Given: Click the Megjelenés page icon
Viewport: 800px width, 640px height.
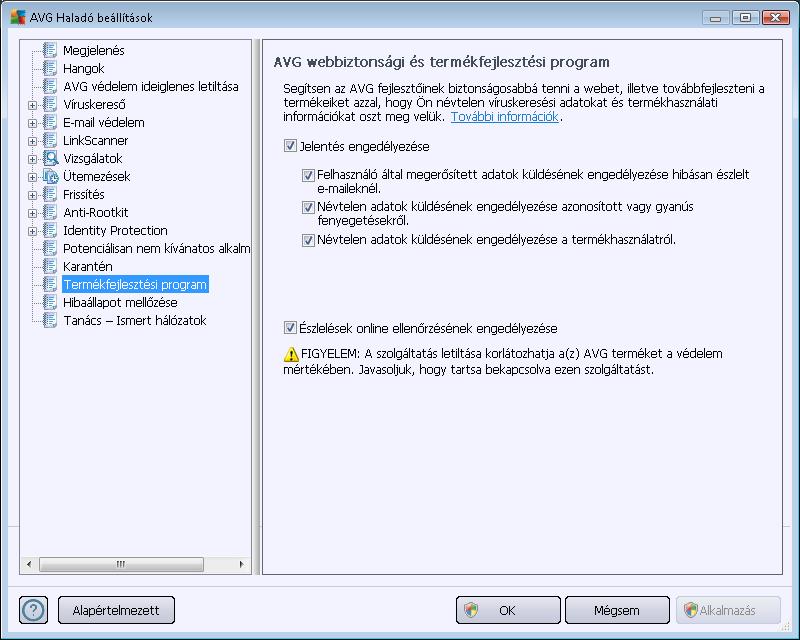Looking at the screenshot, I should tap(50, 50).
